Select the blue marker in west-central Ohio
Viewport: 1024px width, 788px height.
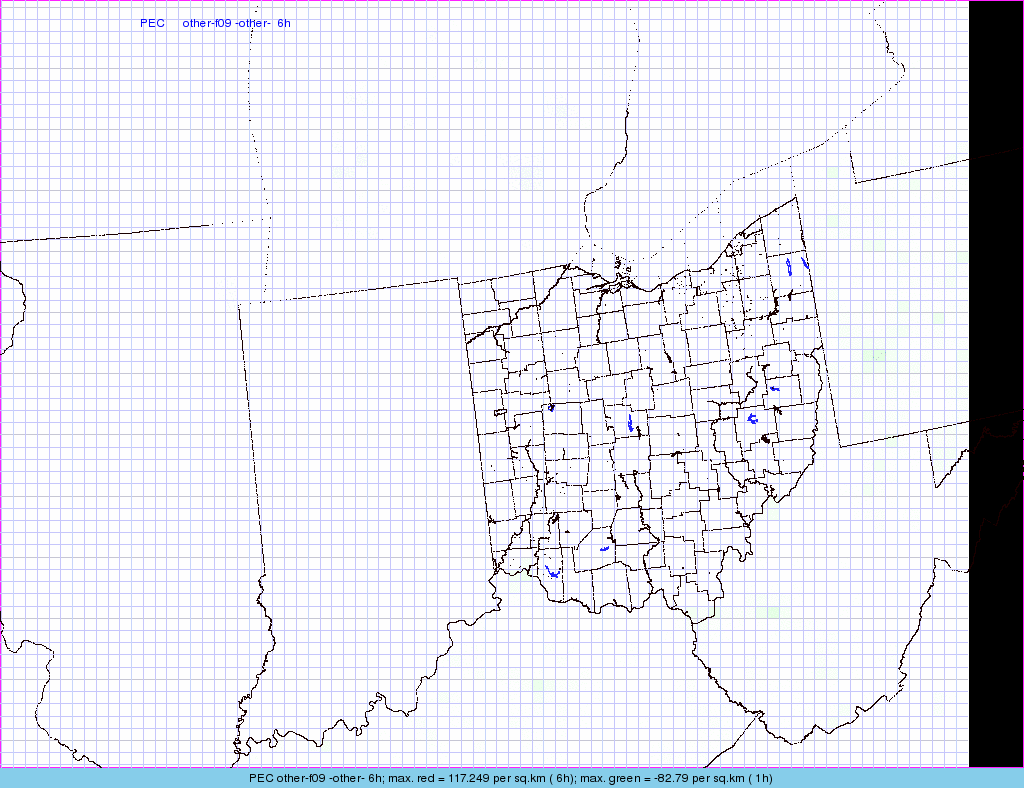[551, 407]
